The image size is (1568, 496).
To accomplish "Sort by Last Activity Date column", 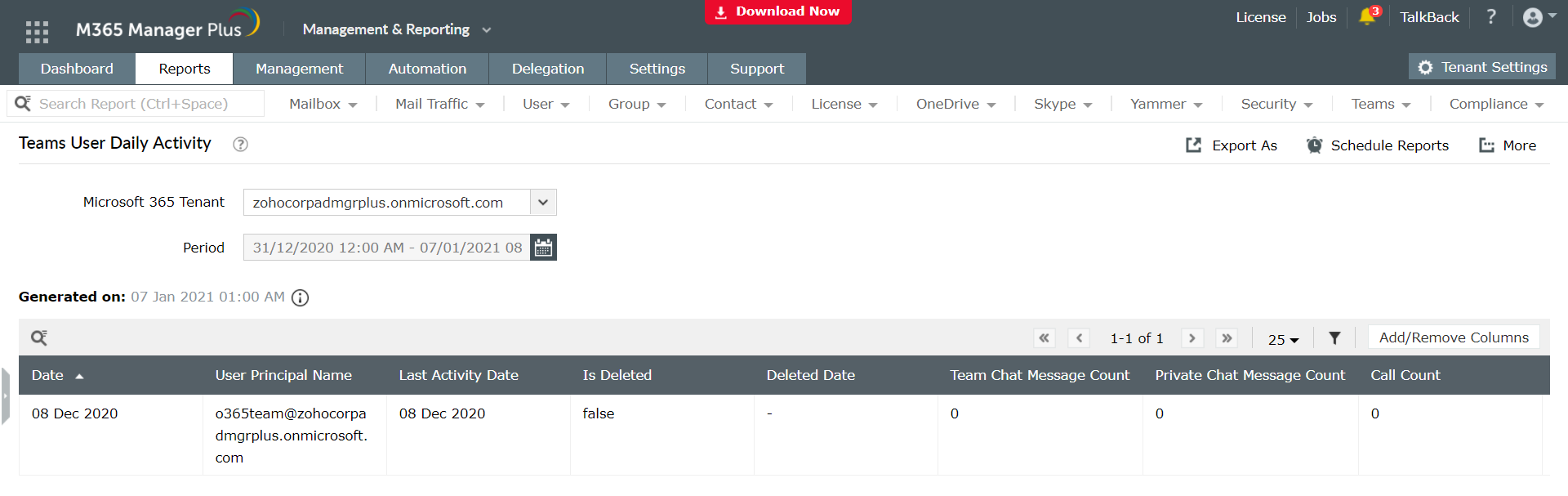I will pos(458,375).
